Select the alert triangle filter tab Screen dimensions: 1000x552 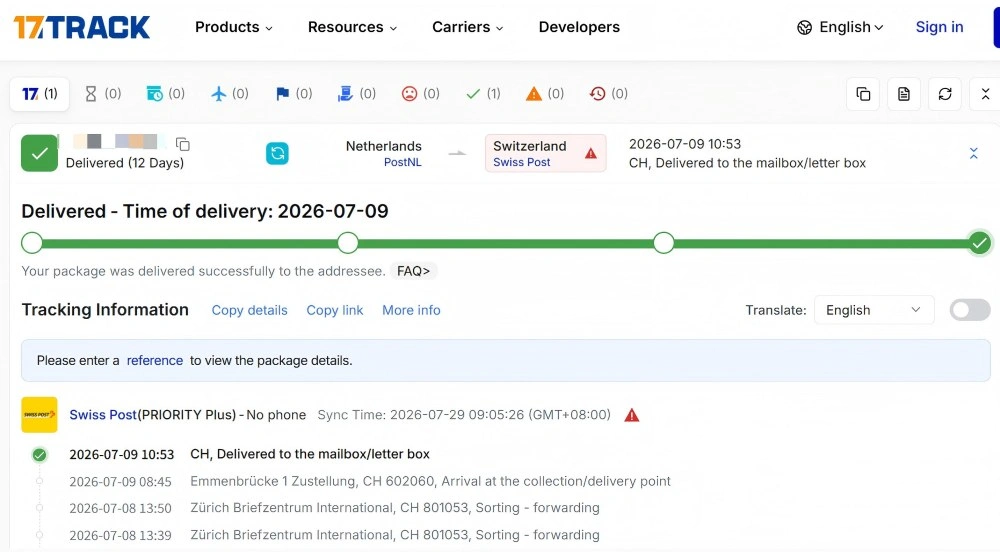tap(545, 94)
